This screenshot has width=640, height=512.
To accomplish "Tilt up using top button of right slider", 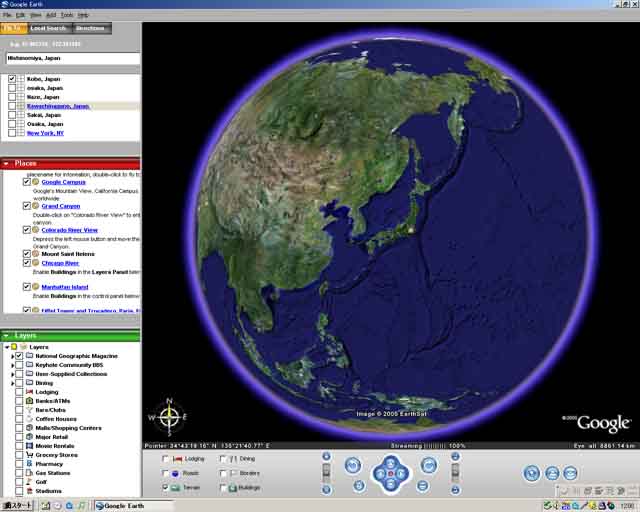I will pyautogui.click(x=456, y=456).
